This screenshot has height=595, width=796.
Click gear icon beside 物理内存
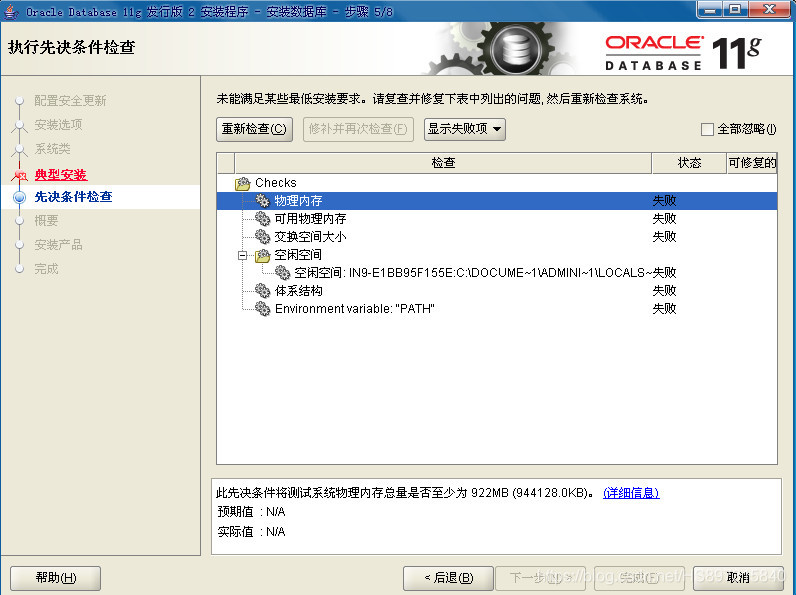click(x=262, y=201)
